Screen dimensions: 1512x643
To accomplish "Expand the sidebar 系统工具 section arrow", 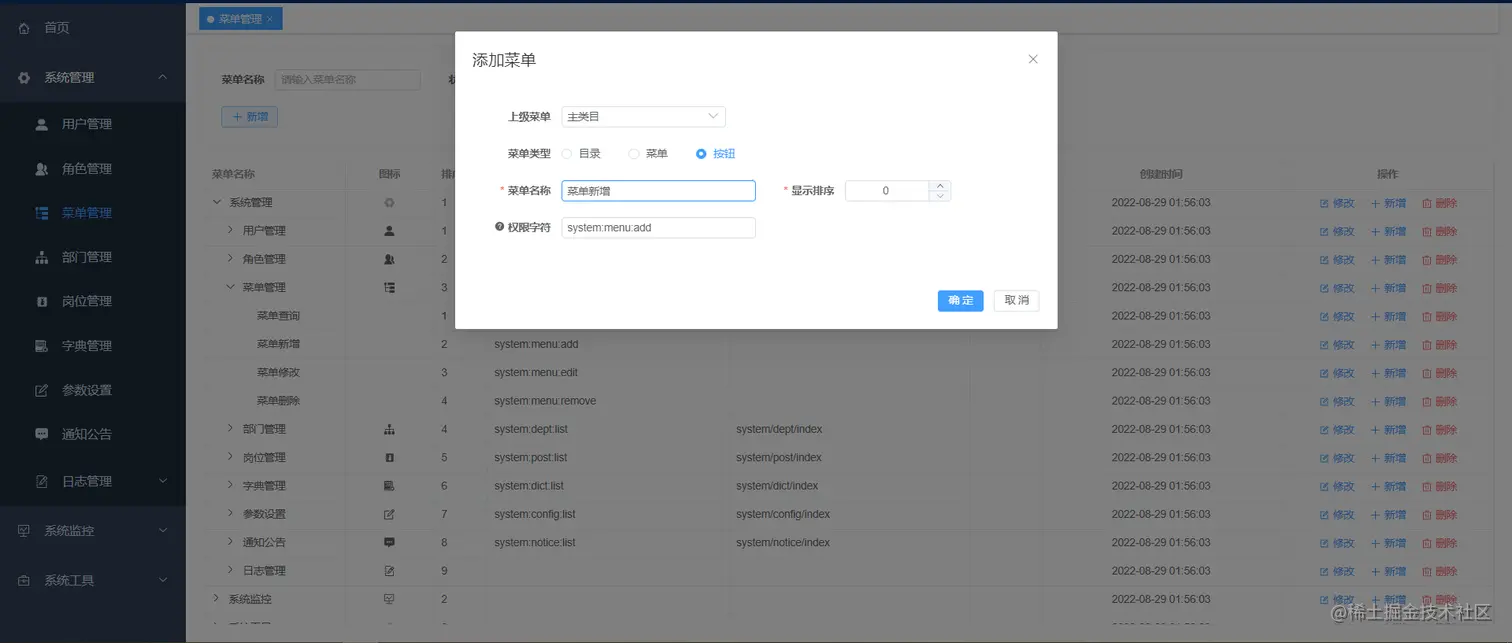I will pyautogui.click(x=163, y=580).
